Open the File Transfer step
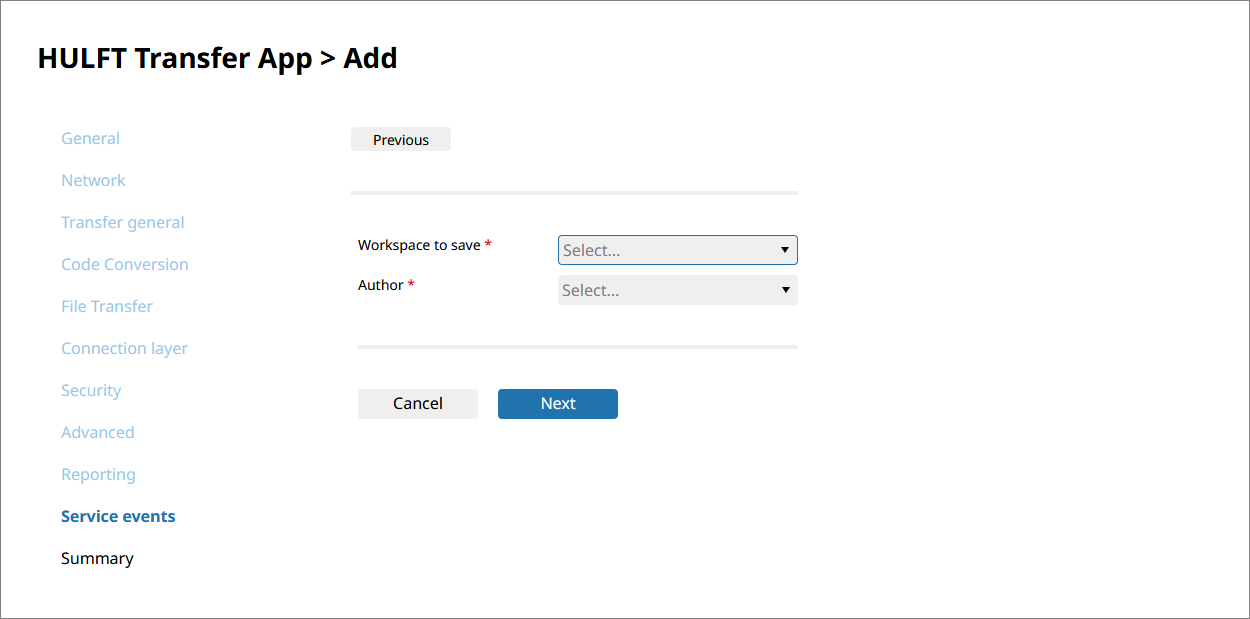This screenshot has height=619, width=1250. pyautogui.click(x=107, y=307)
